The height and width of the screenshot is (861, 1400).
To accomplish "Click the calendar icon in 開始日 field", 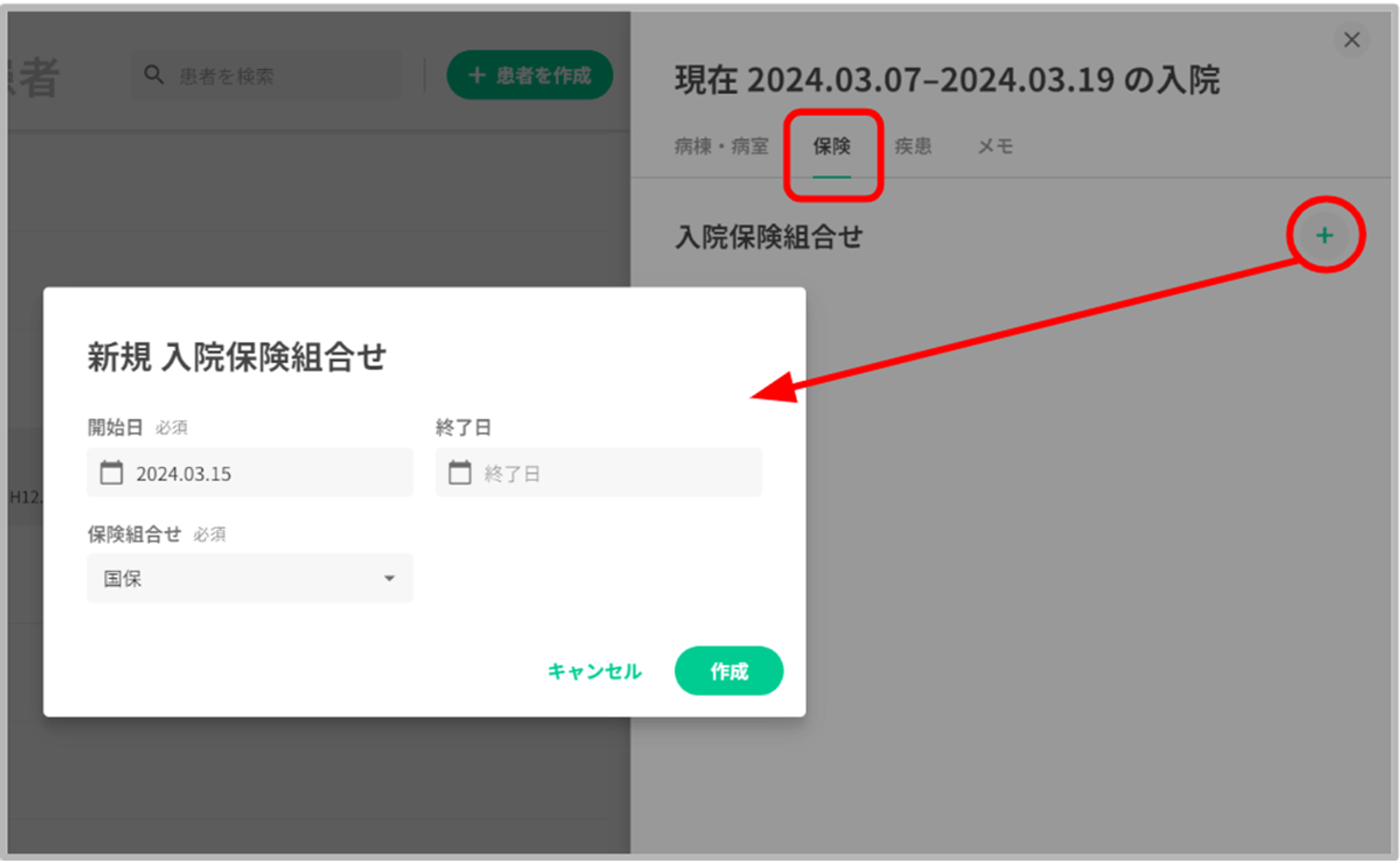I will 111,473.
